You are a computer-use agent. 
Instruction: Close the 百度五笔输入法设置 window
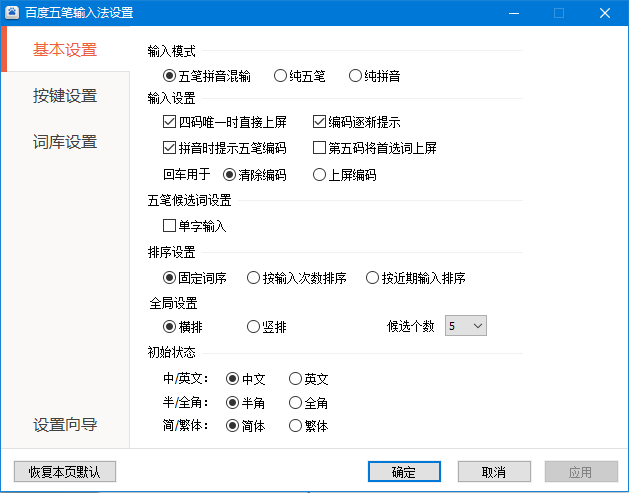pyautogui.click(x=605, y=13)
